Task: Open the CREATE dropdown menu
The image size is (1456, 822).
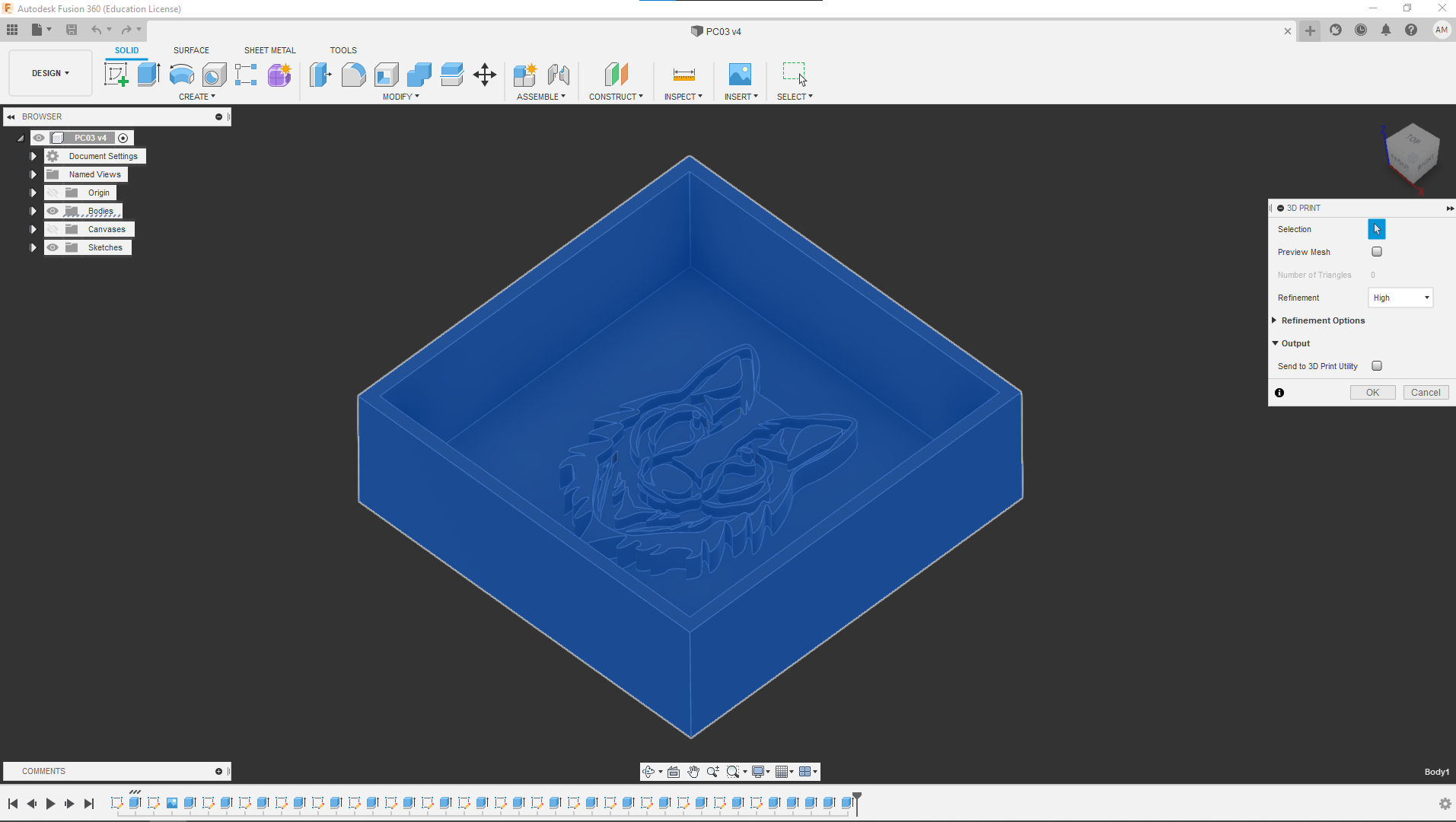Action: tap(197, 97)
